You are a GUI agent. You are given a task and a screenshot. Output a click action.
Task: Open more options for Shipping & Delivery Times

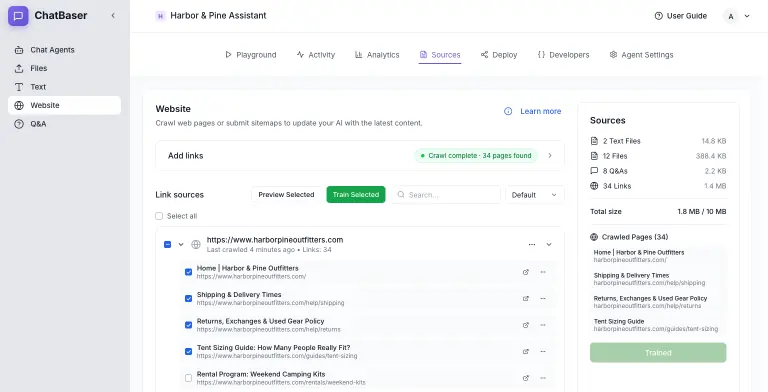click(x=543, y=298)
